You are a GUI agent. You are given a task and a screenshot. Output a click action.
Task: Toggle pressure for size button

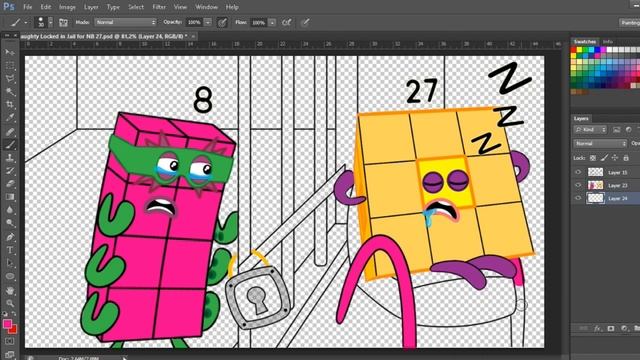(x=305, y=22)
